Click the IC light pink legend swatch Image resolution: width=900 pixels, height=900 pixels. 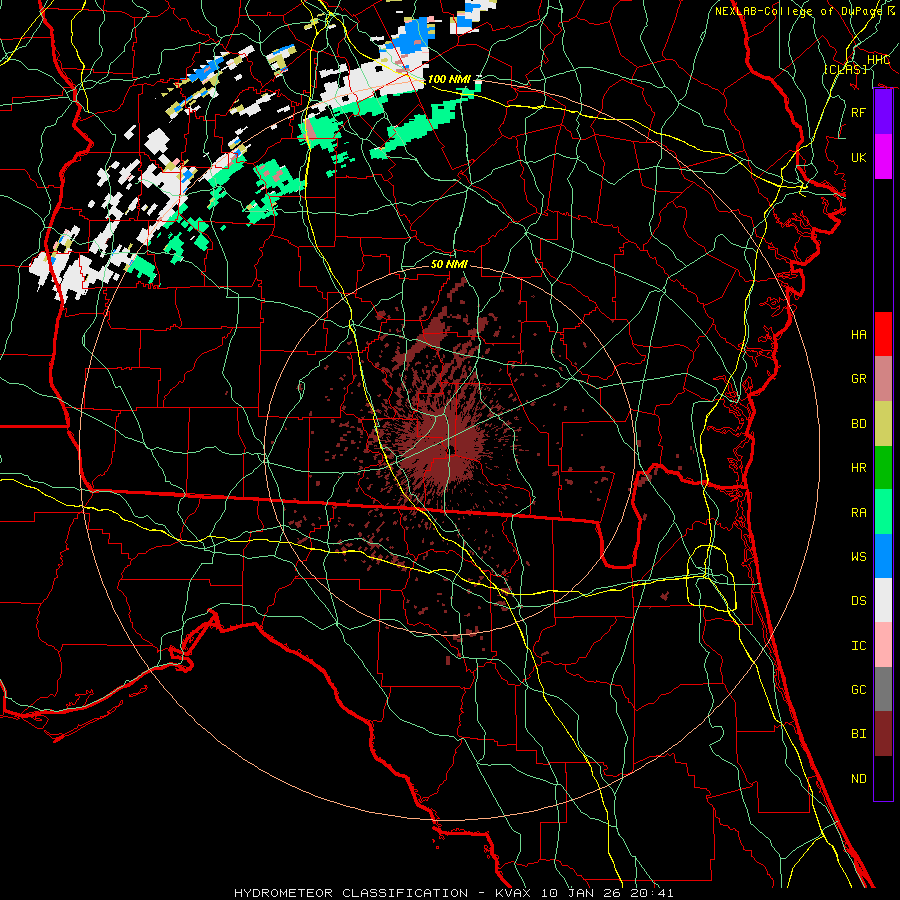[x=883, y=645]
